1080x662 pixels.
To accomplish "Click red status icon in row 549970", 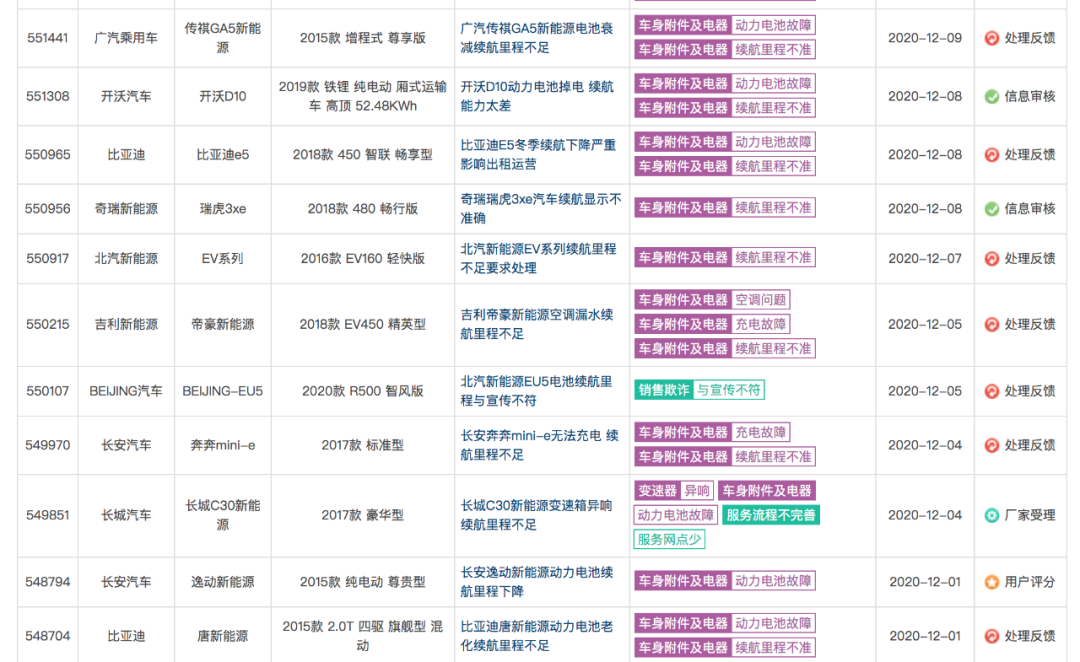I will coord(991,446).
